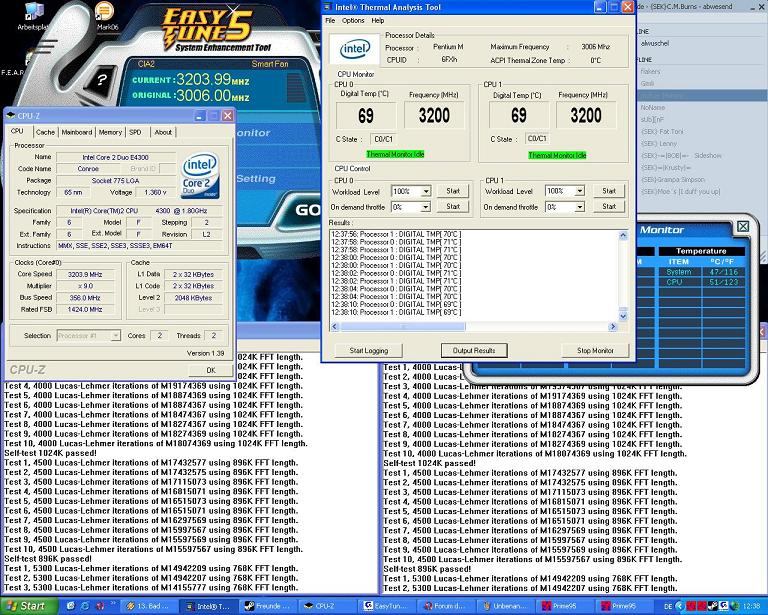Open the Forum taskbar button
This screenshot has width=768, height=615.
tap(447, 606)
